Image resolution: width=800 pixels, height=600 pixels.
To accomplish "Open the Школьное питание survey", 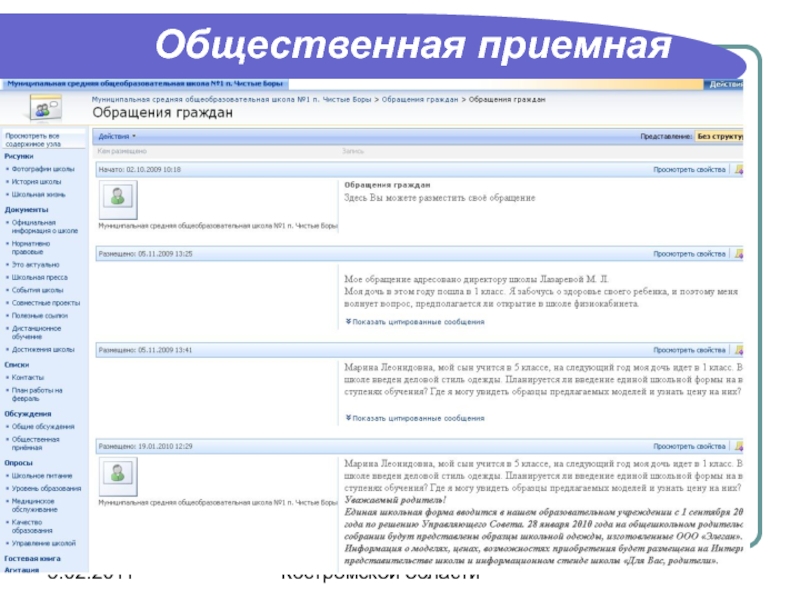I will point(42,476).
